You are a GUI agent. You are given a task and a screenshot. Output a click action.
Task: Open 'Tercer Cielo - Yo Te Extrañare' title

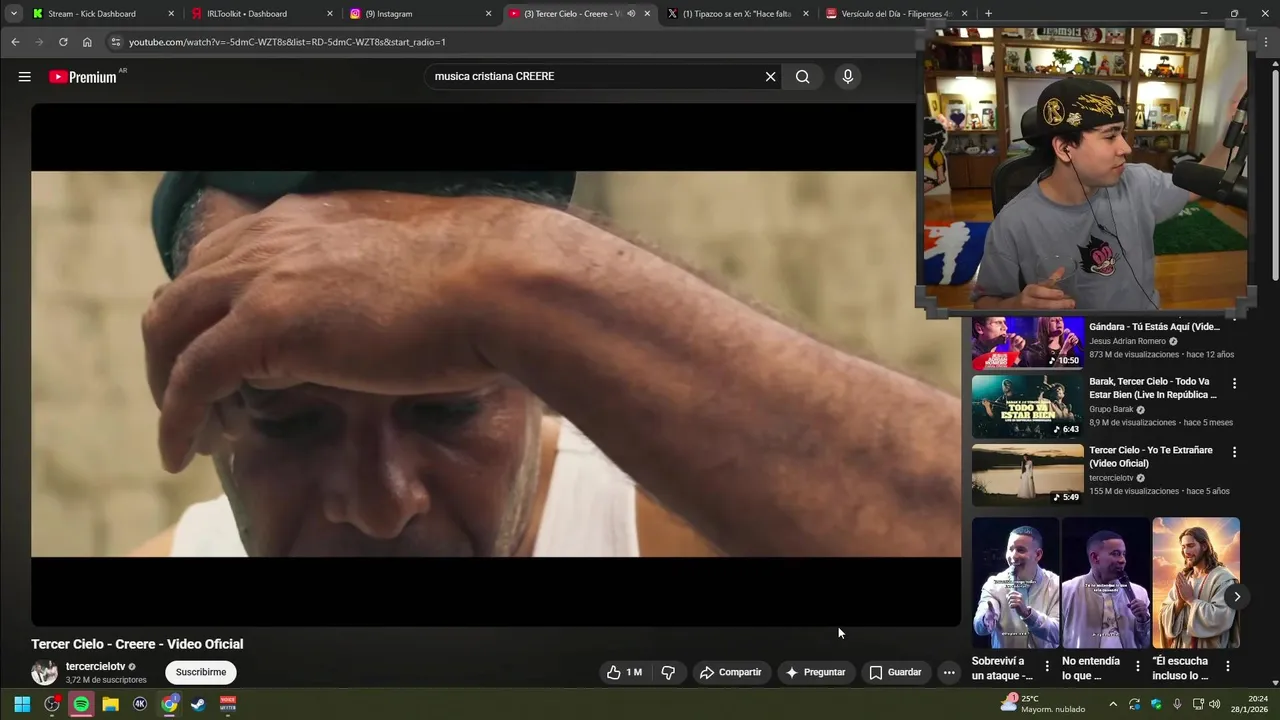coord(1151,457)
